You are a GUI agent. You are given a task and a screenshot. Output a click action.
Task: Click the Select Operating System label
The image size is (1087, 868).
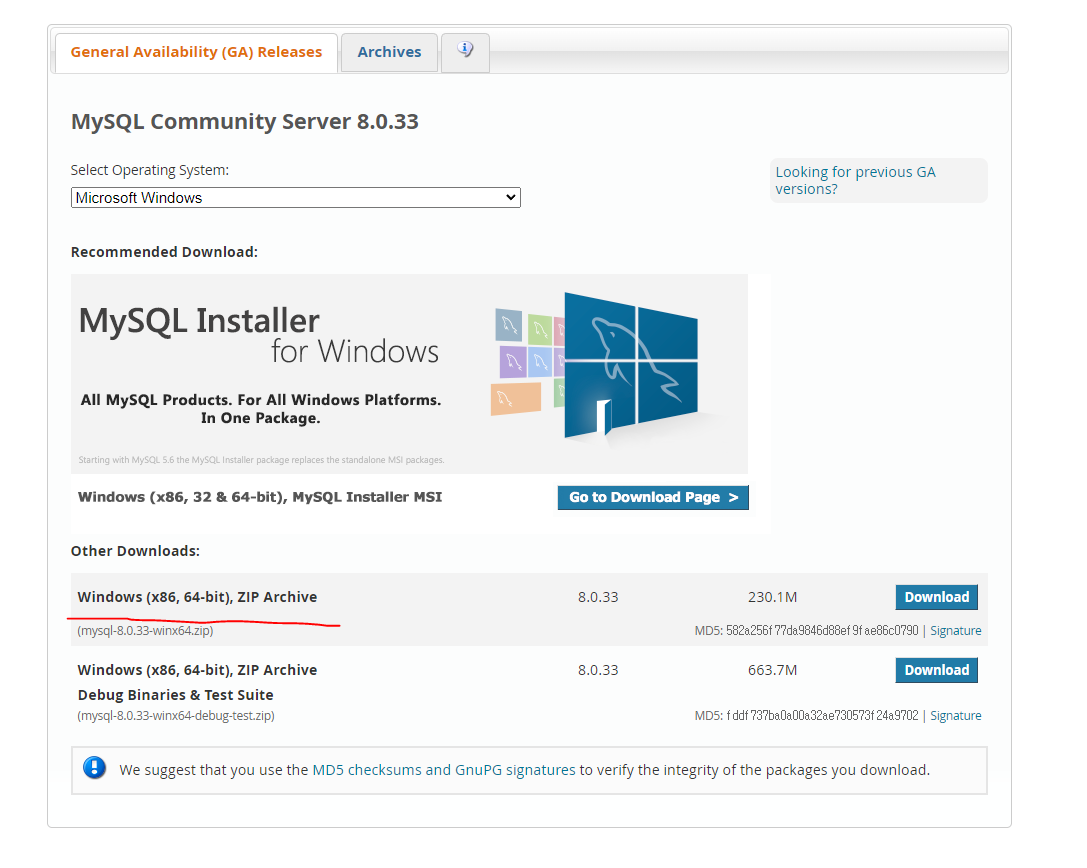[150, 170]
